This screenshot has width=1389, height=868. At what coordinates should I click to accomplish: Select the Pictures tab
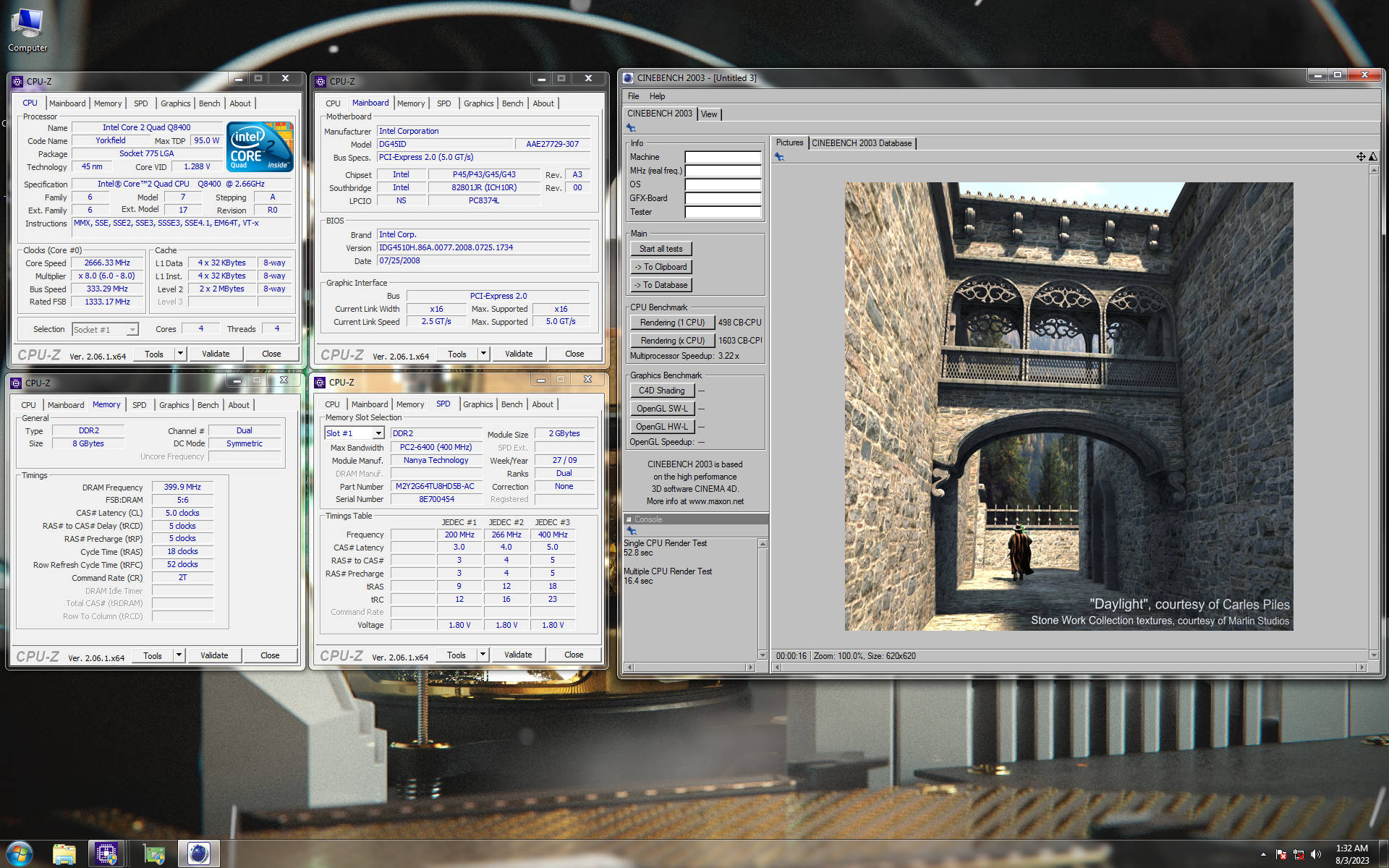pyautogui.click(x=789, y=143)
